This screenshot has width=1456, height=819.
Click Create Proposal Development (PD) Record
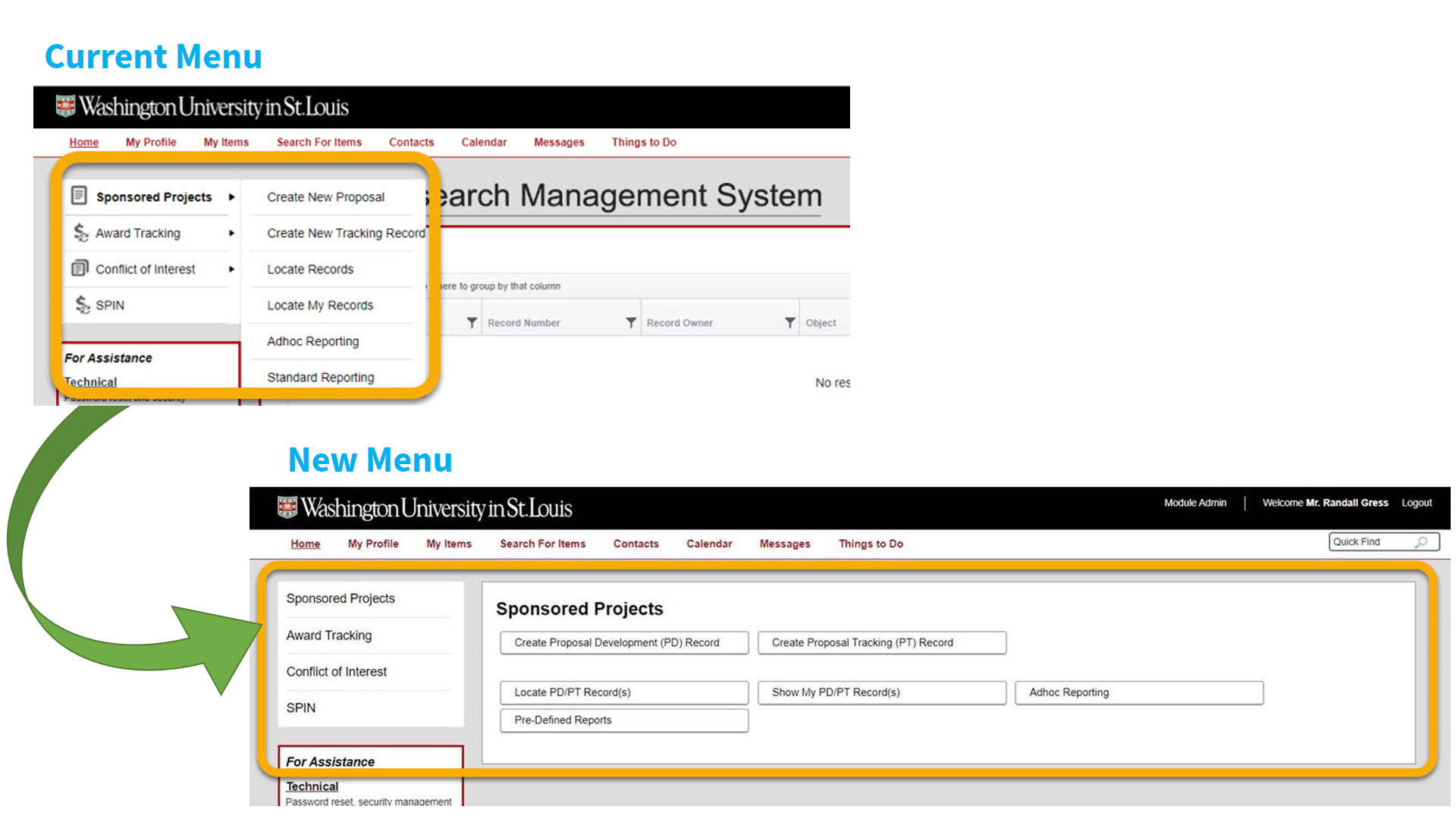coord(623,642)
